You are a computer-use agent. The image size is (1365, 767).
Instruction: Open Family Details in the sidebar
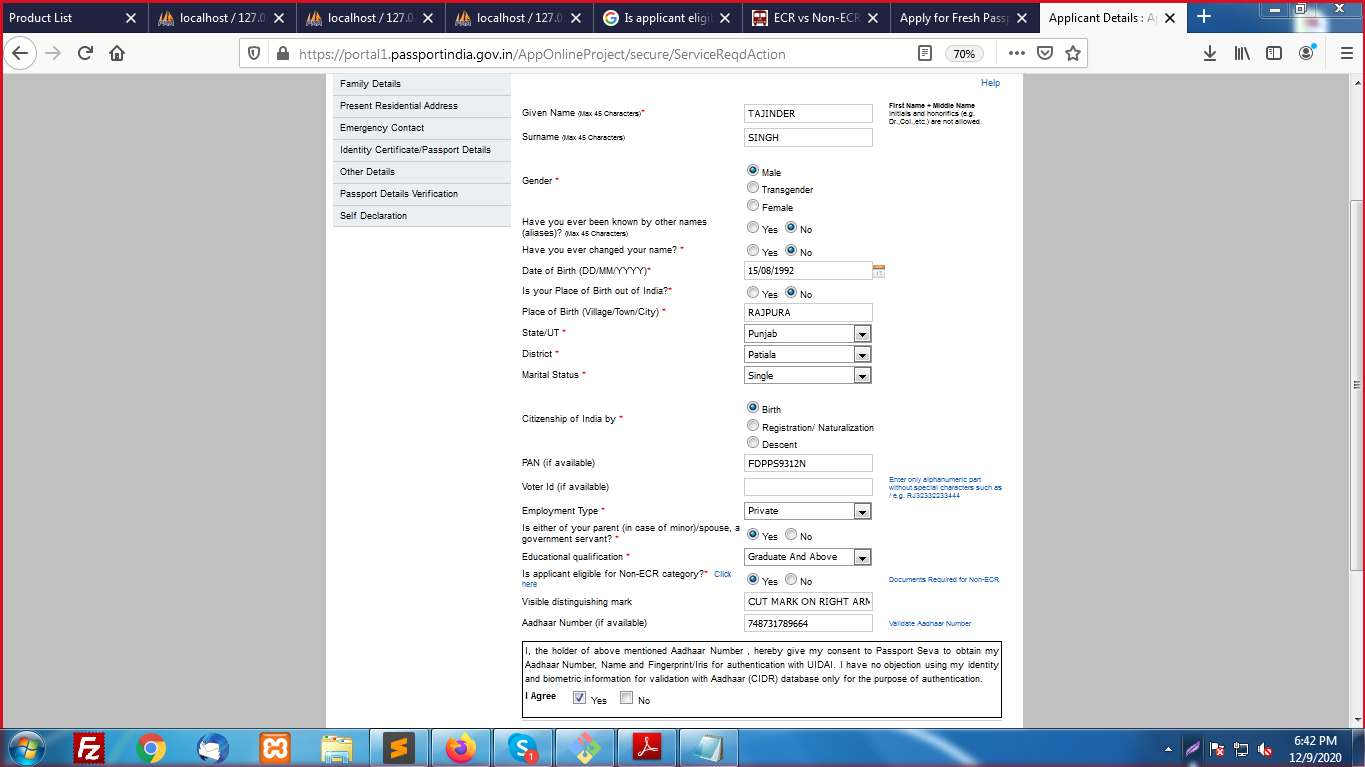(x=371, y=84)
